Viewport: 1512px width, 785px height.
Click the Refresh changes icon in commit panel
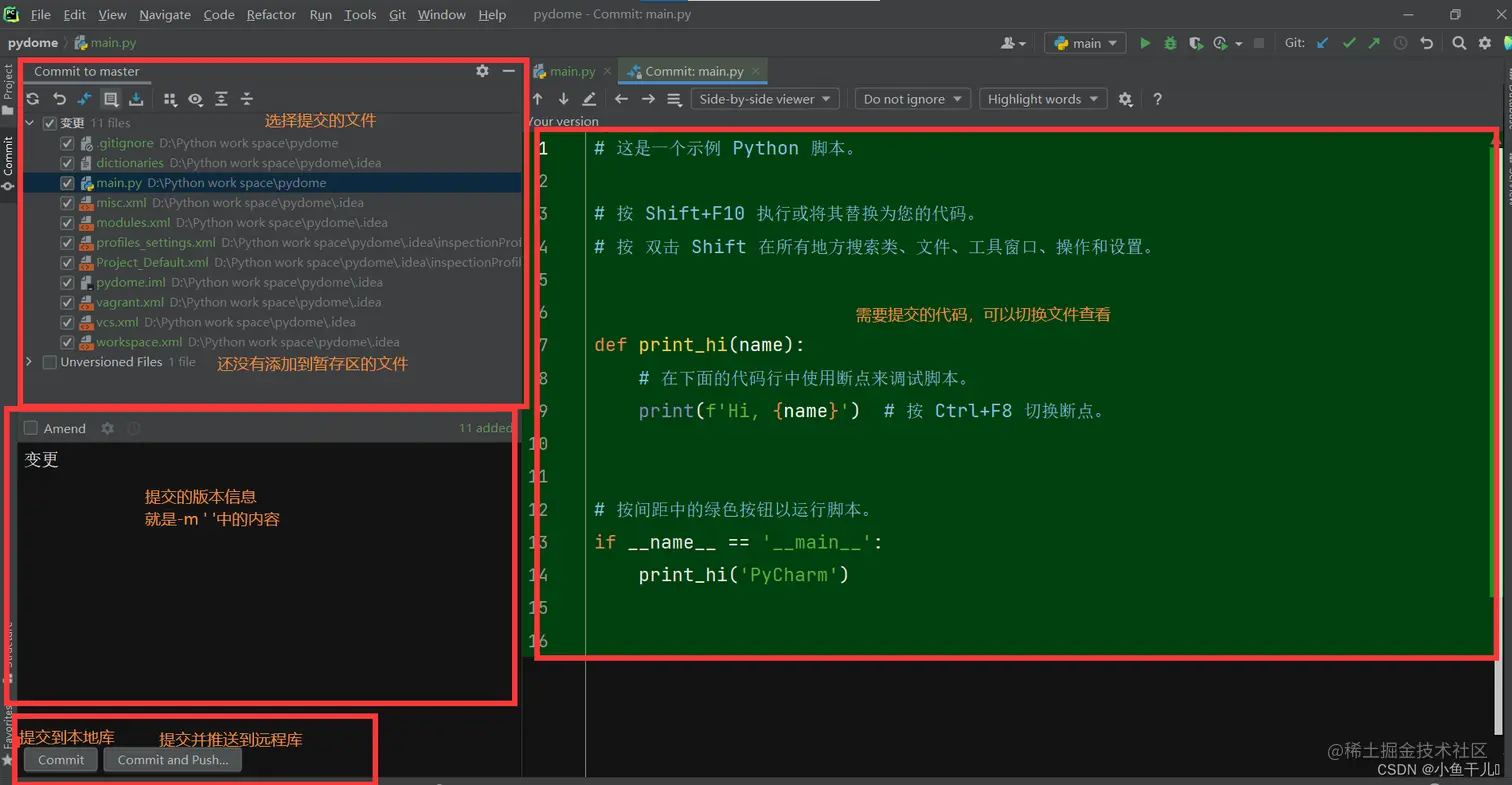pyautogui.click(x=33, y=99)
